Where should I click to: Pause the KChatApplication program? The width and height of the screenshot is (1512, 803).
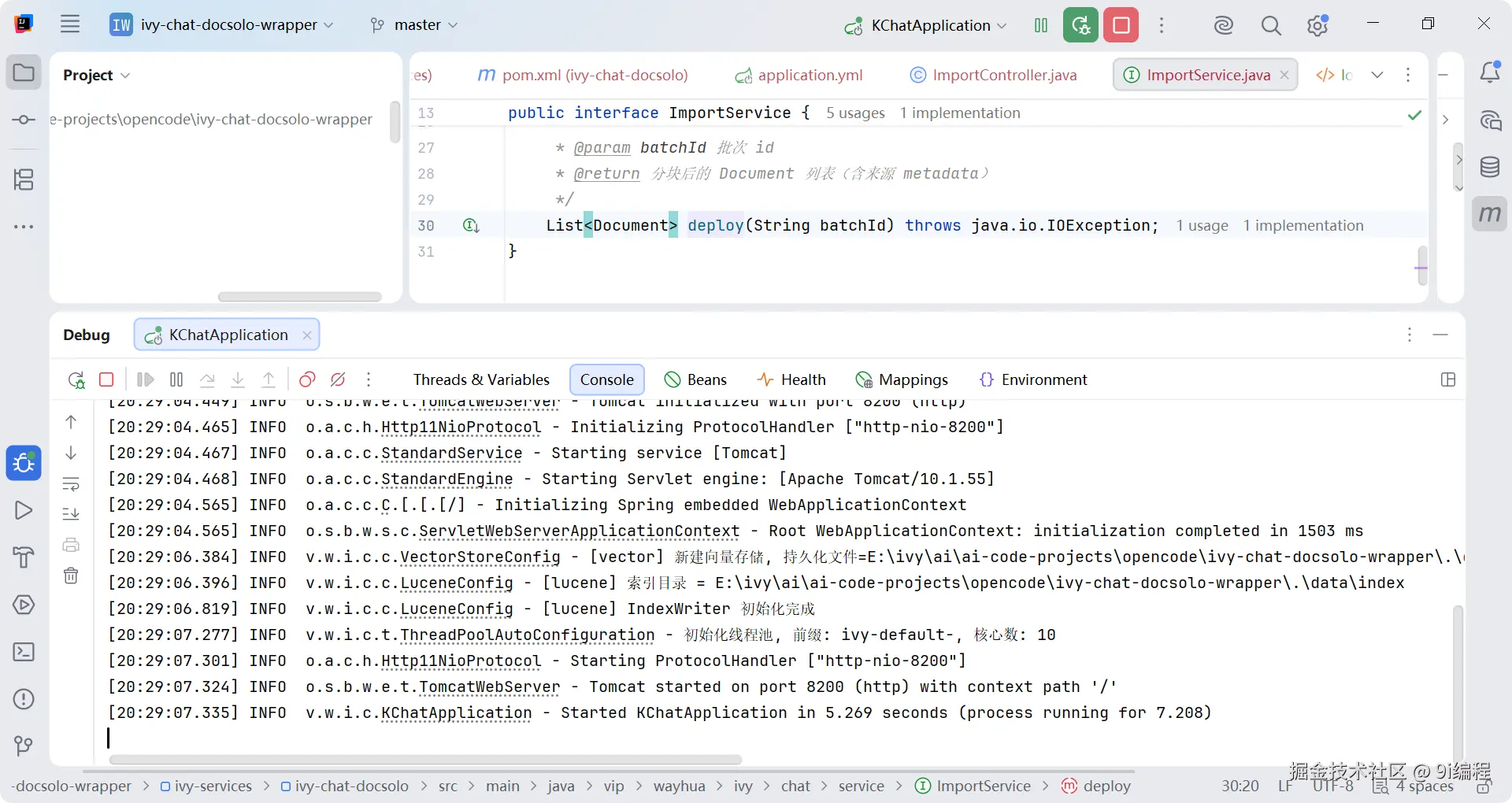tap(1040, 25)
